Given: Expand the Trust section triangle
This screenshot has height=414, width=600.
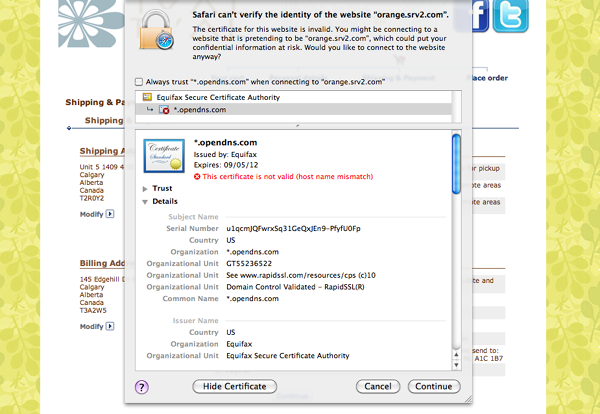Looking at the screenshot, I should click(147, 188).
